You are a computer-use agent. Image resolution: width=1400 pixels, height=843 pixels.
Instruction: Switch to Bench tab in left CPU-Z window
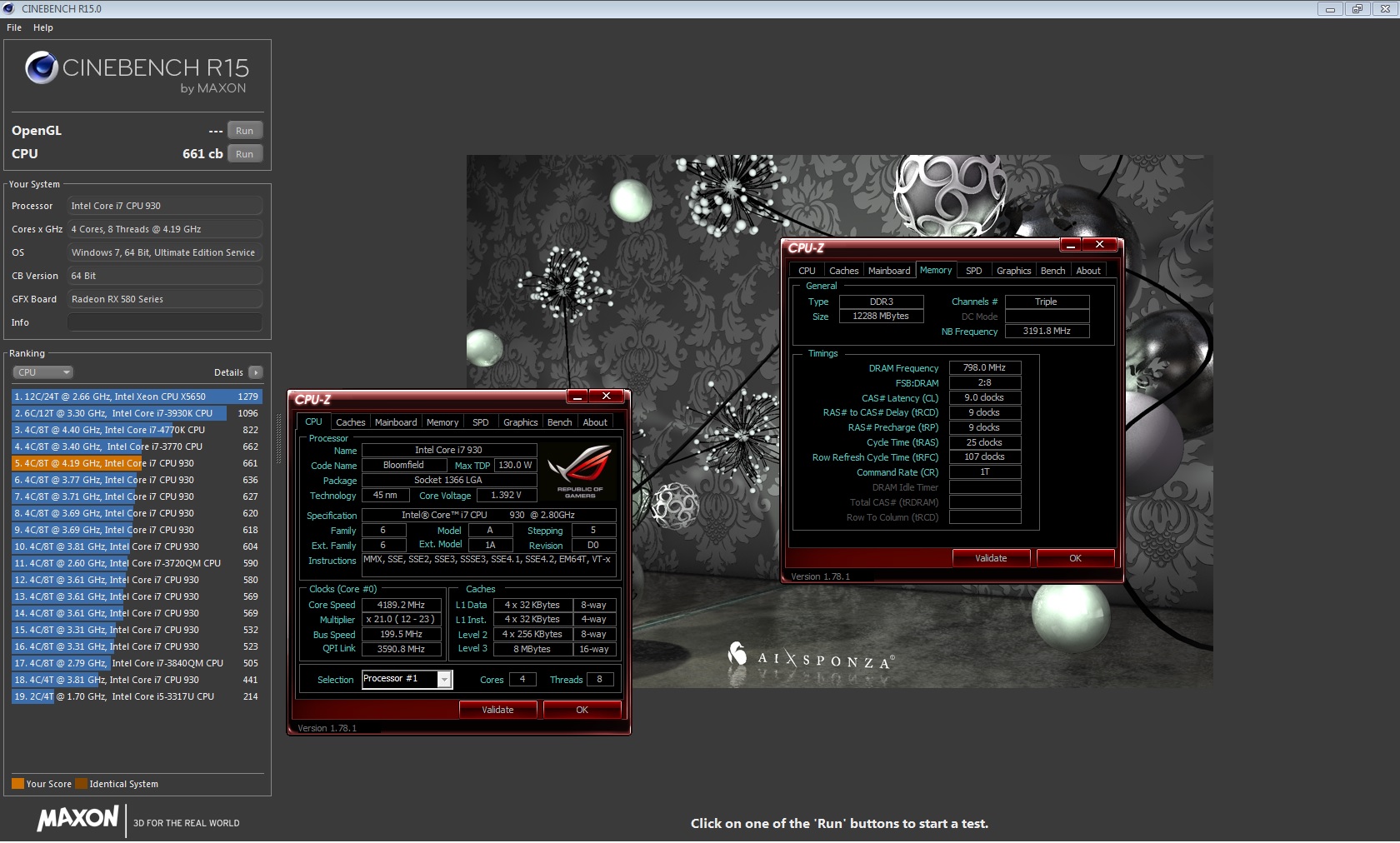(559, 422)
